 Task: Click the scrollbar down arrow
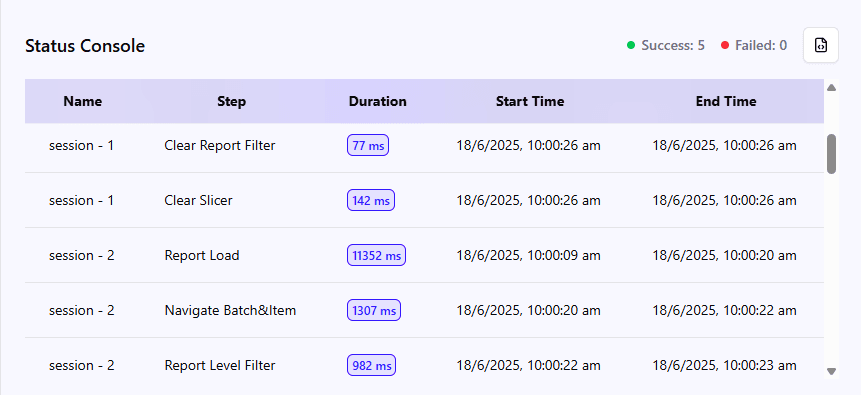831,371
